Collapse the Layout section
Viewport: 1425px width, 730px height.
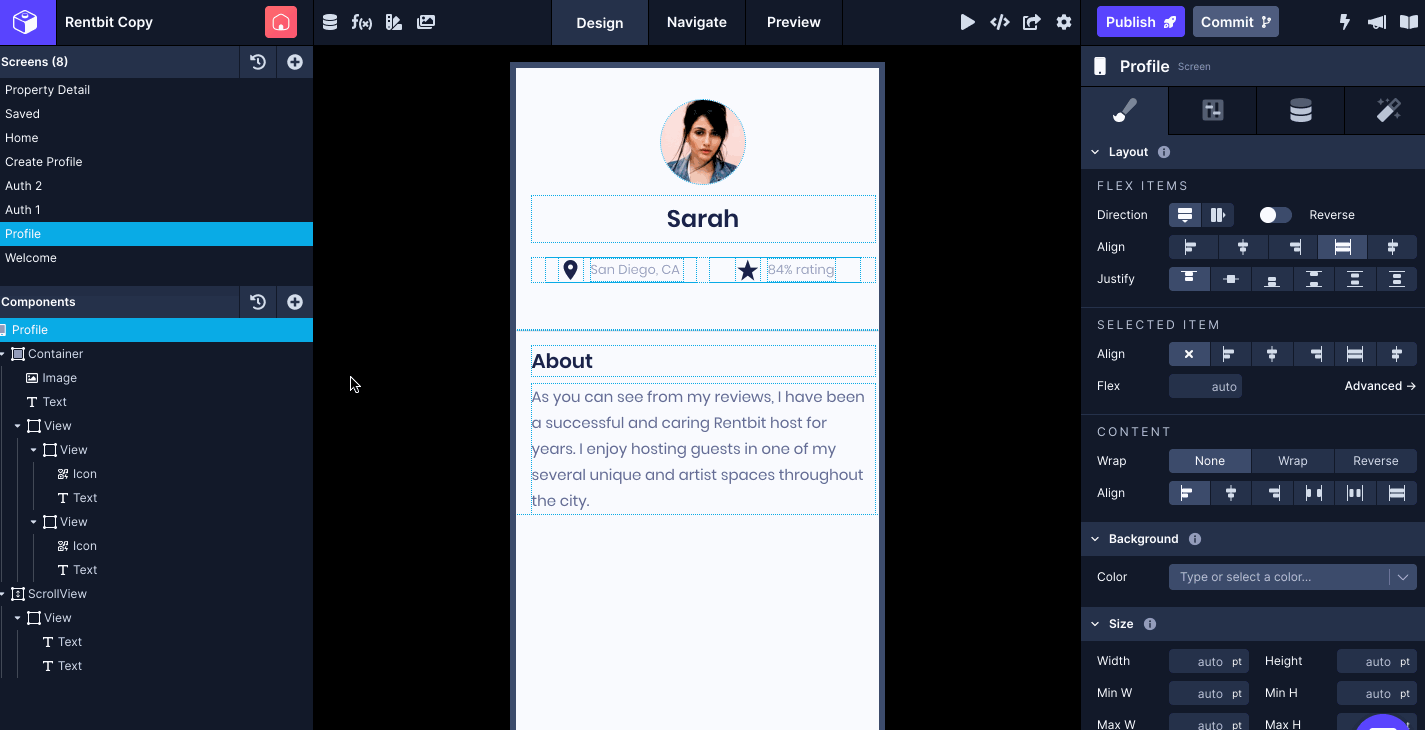(1095, 152)
